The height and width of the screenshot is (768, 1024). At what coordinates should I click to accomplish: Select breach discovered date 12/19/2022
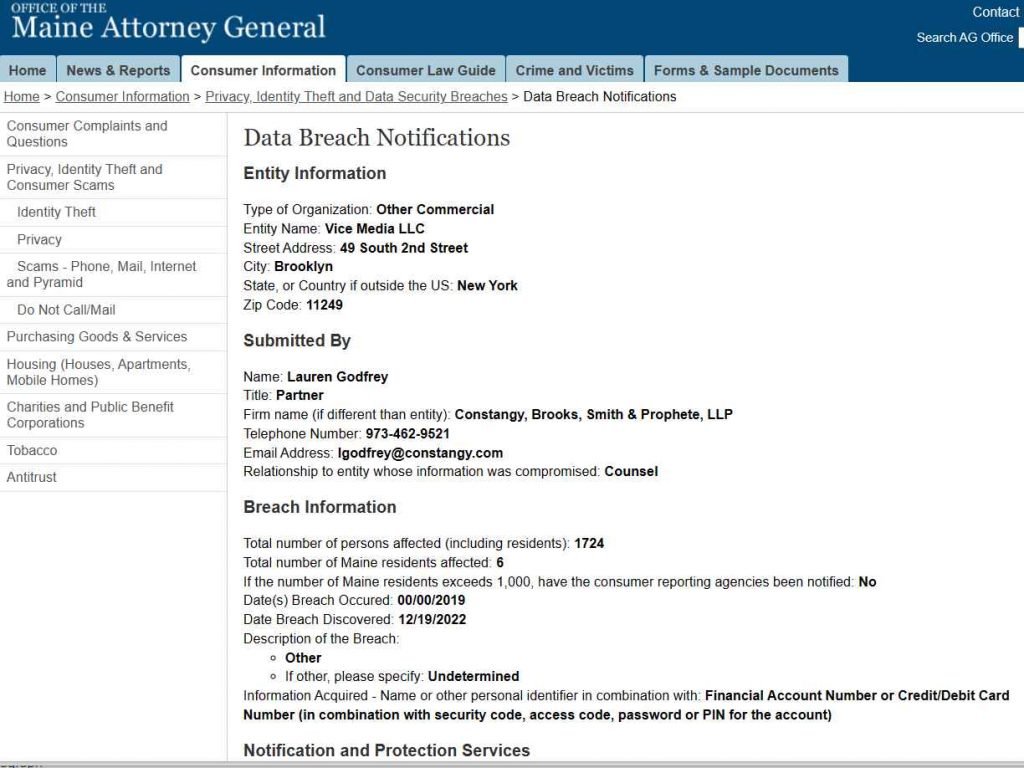coord(432,619)
